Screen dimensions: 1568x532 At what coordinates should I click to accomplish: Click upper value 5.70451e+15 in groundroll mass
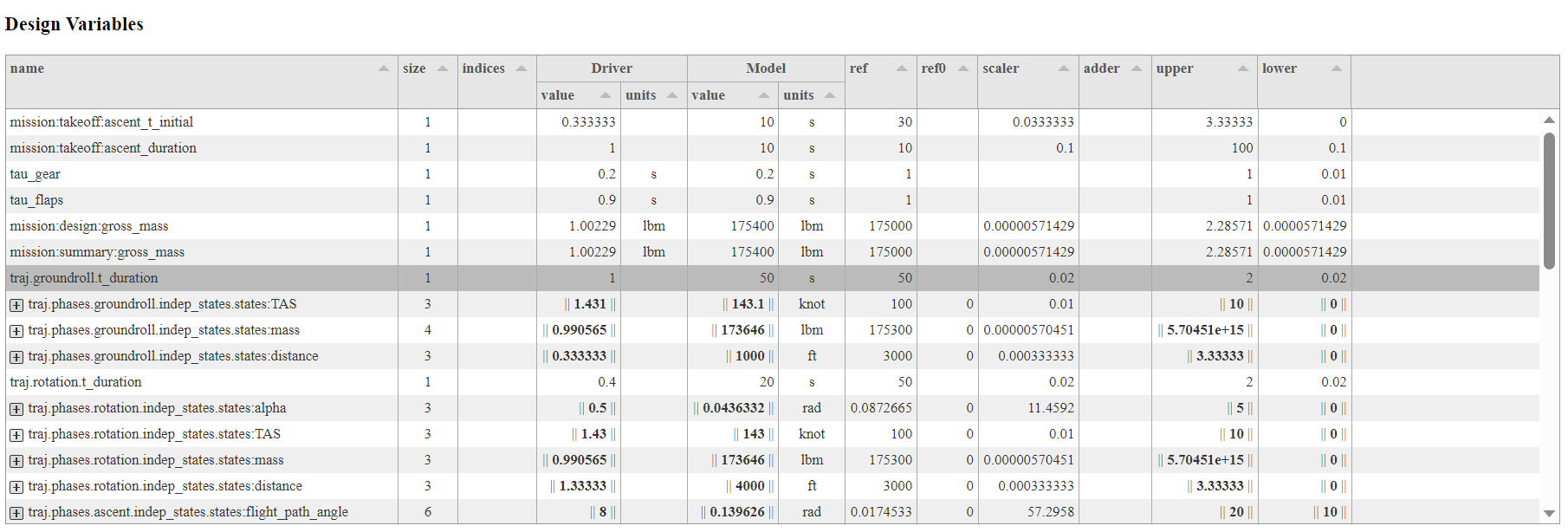1205,330
